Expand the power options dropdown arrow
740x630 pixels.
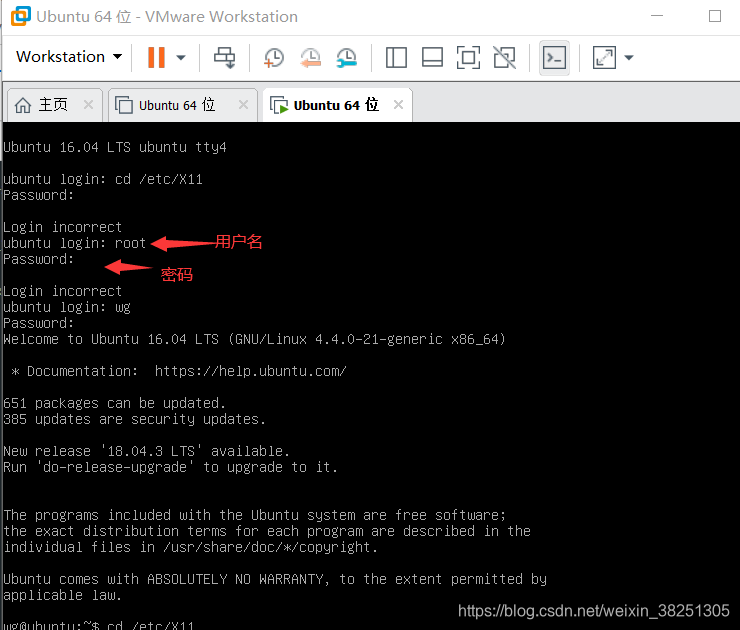point(181,58)
